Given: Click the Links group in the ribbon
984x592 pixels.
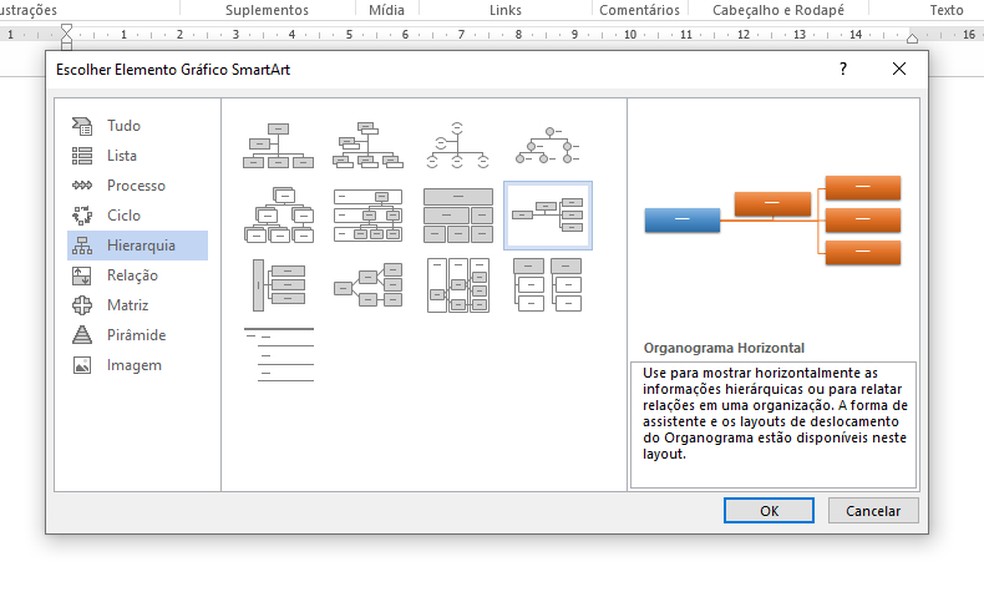Looking at the screenshot, I should (x=504, y=10).
